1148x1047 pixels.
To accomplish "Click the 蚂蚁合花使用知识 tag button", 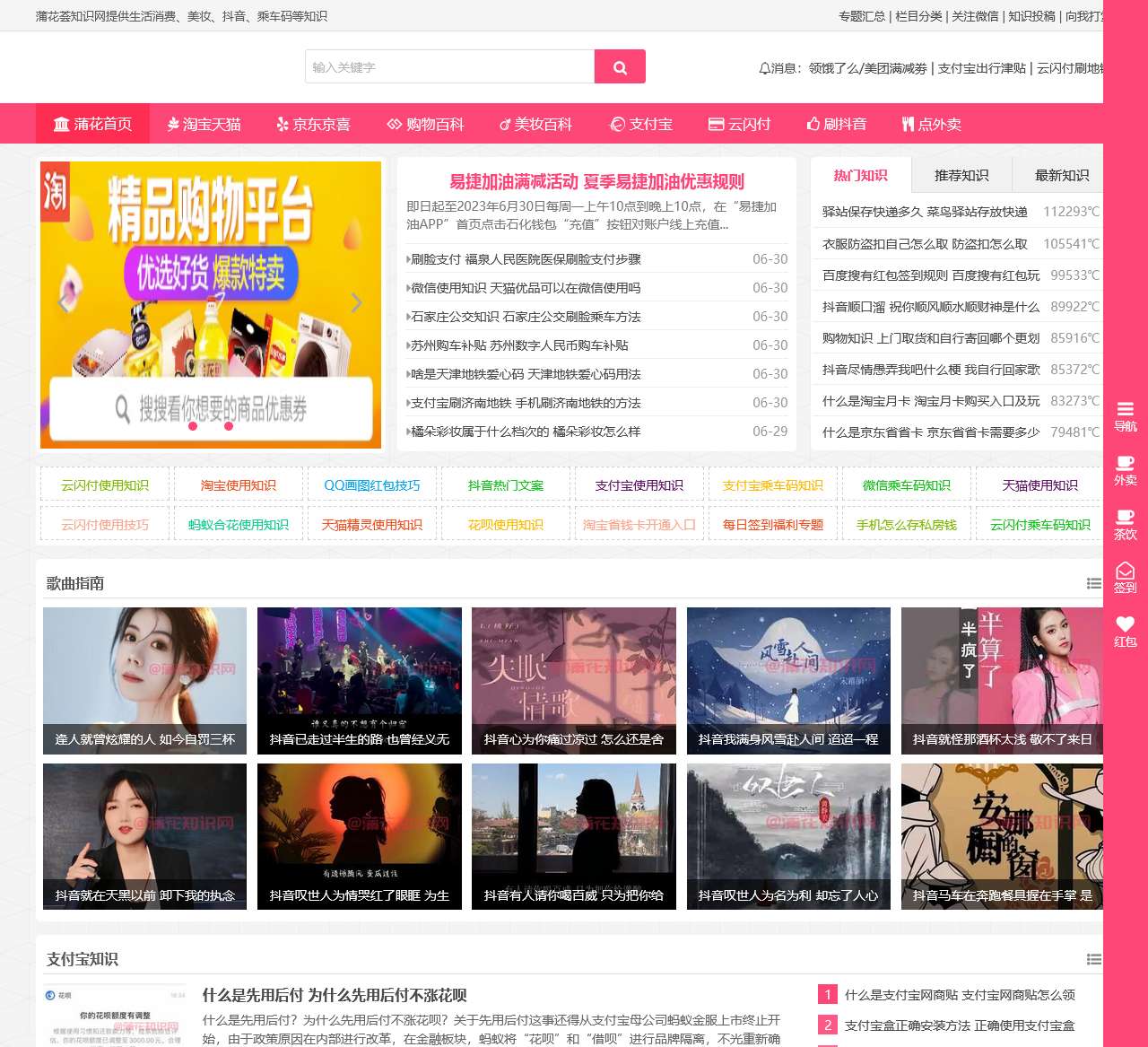I will coord(239,525).
